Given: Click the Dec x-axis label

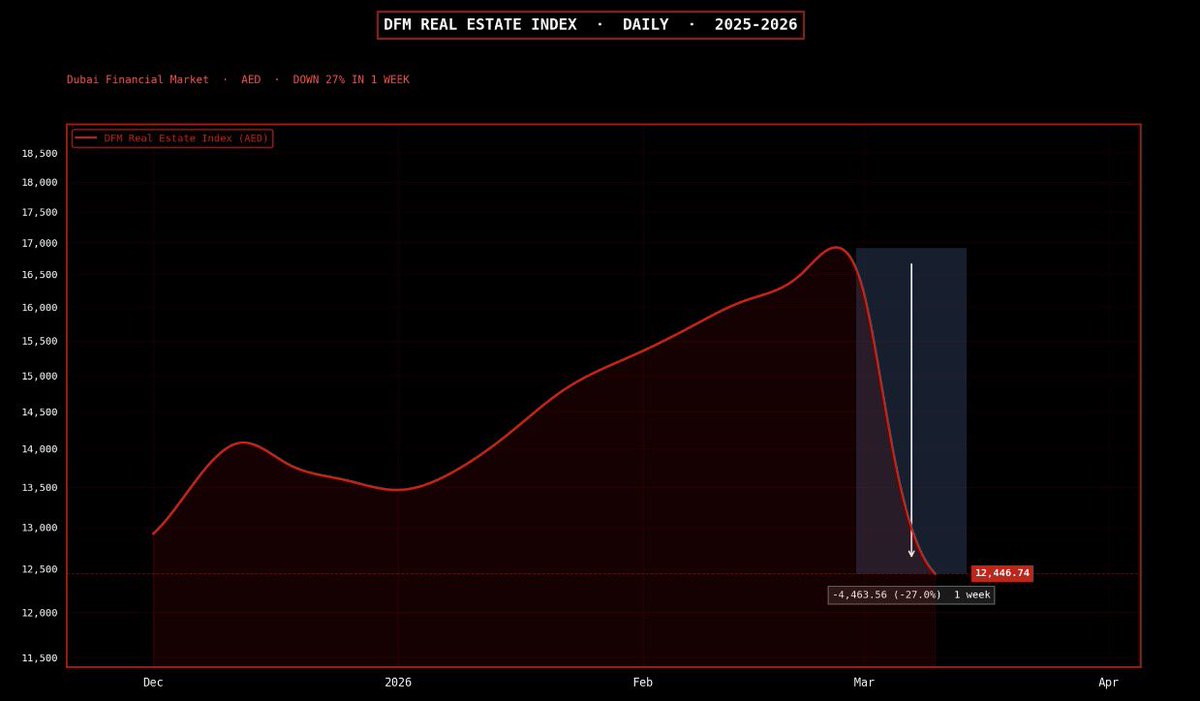Looking at the screenshot, I should coord(153,683).
